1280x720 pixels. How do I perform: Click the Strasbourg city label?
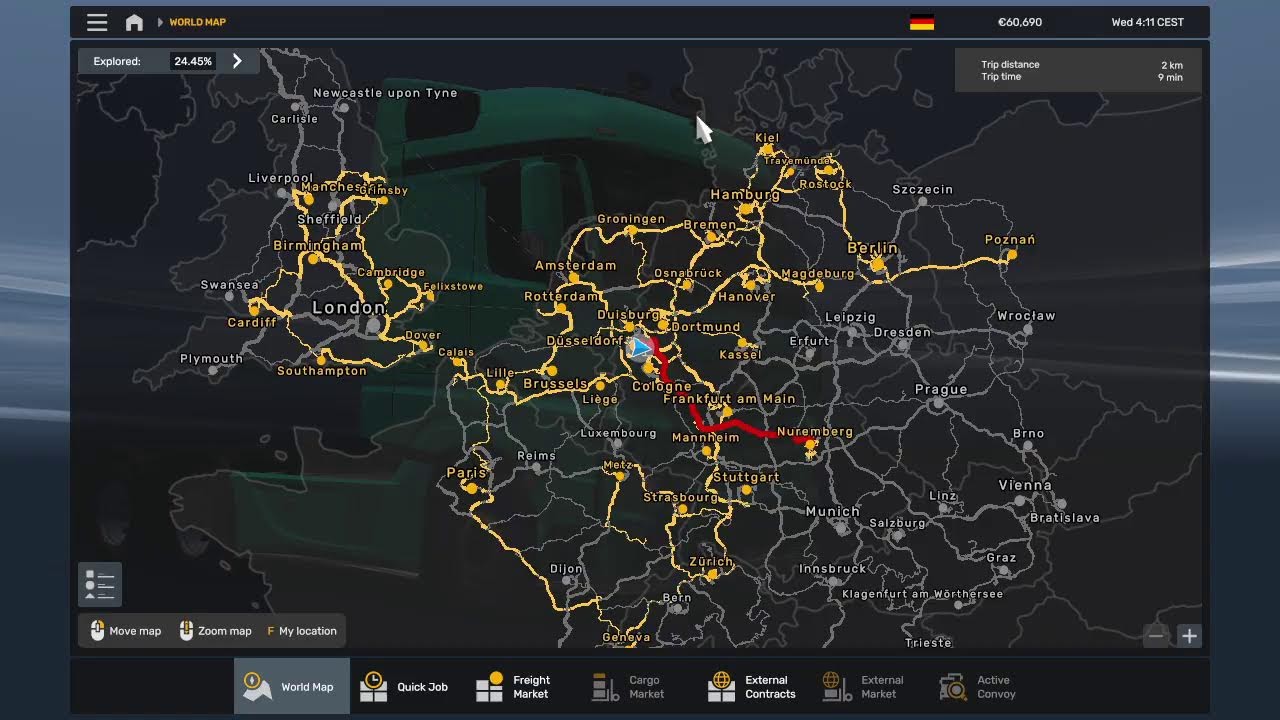click(680, 497)
